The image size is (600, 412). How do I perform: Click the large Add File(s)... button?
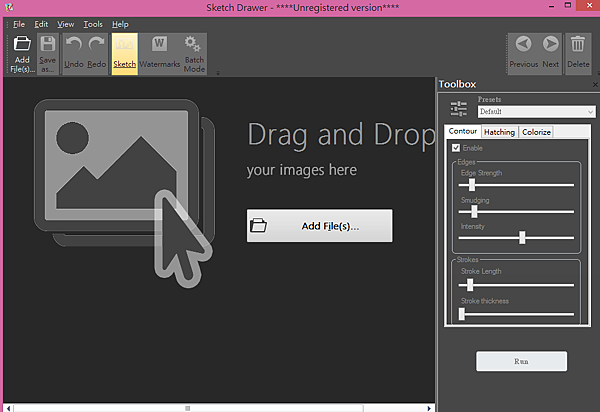(319, 226)
